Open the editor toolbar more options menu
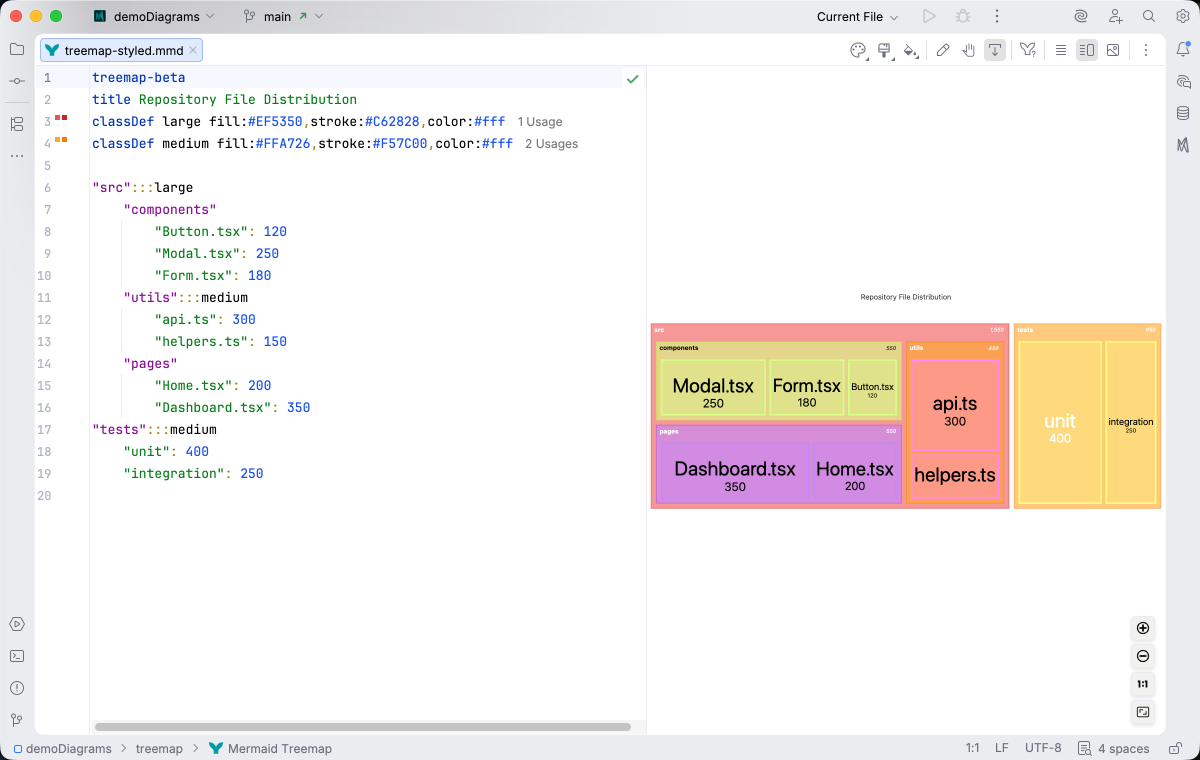The width and height of the screenshot is (1200, 760). tap(1146, 50)
